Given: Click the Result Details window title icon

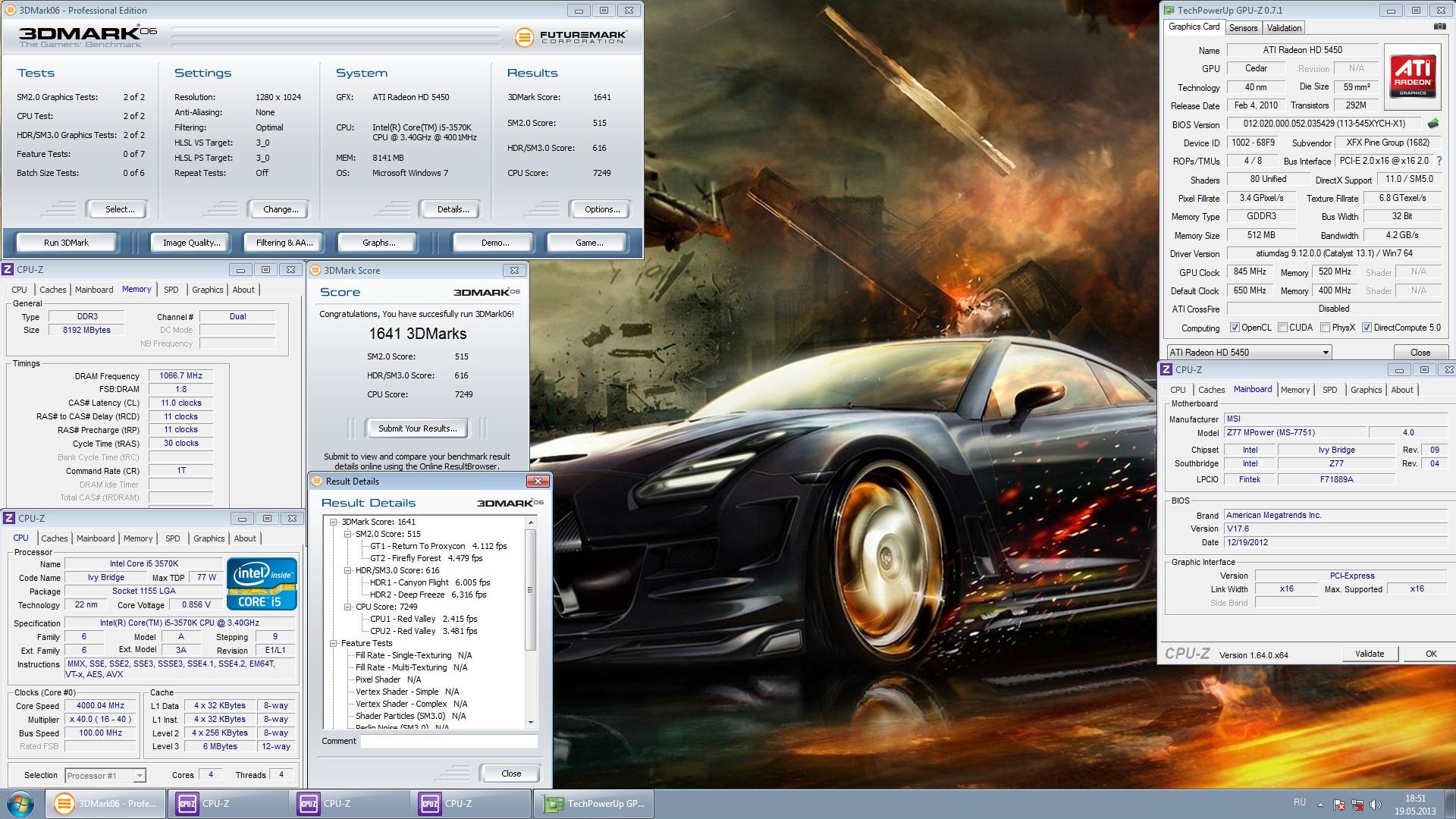Looking at the screenshot, I should pos(317,481).
